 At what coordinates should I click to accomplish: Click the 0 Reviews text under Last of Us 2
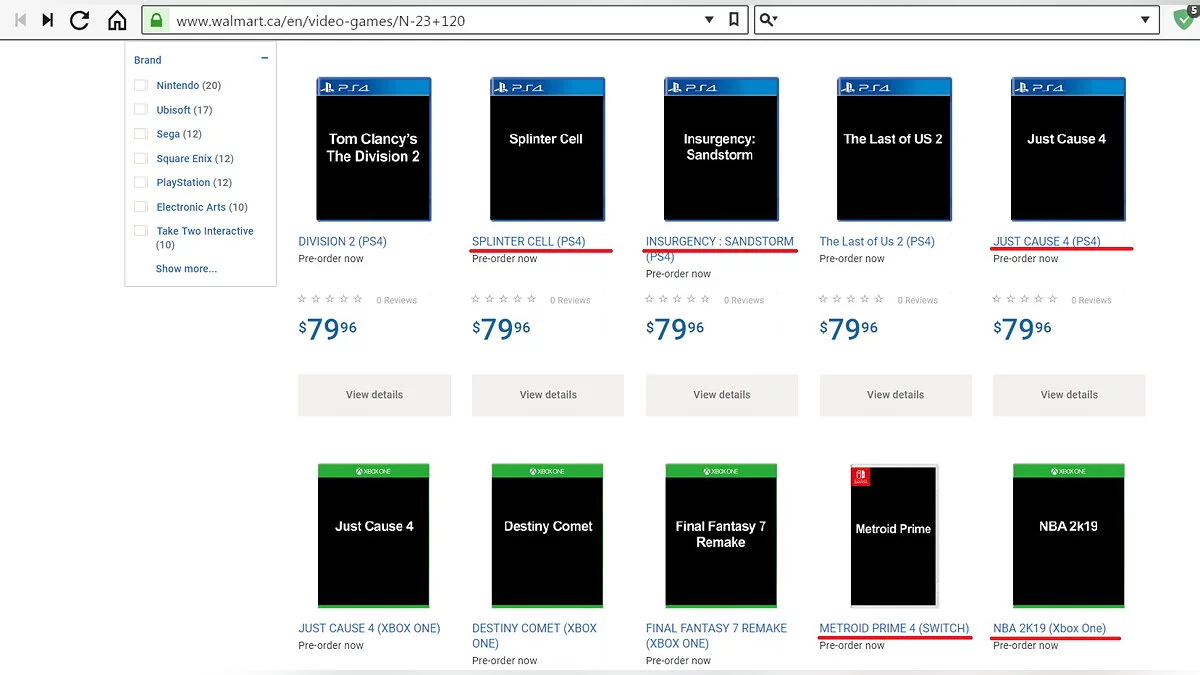pos(918,300)
